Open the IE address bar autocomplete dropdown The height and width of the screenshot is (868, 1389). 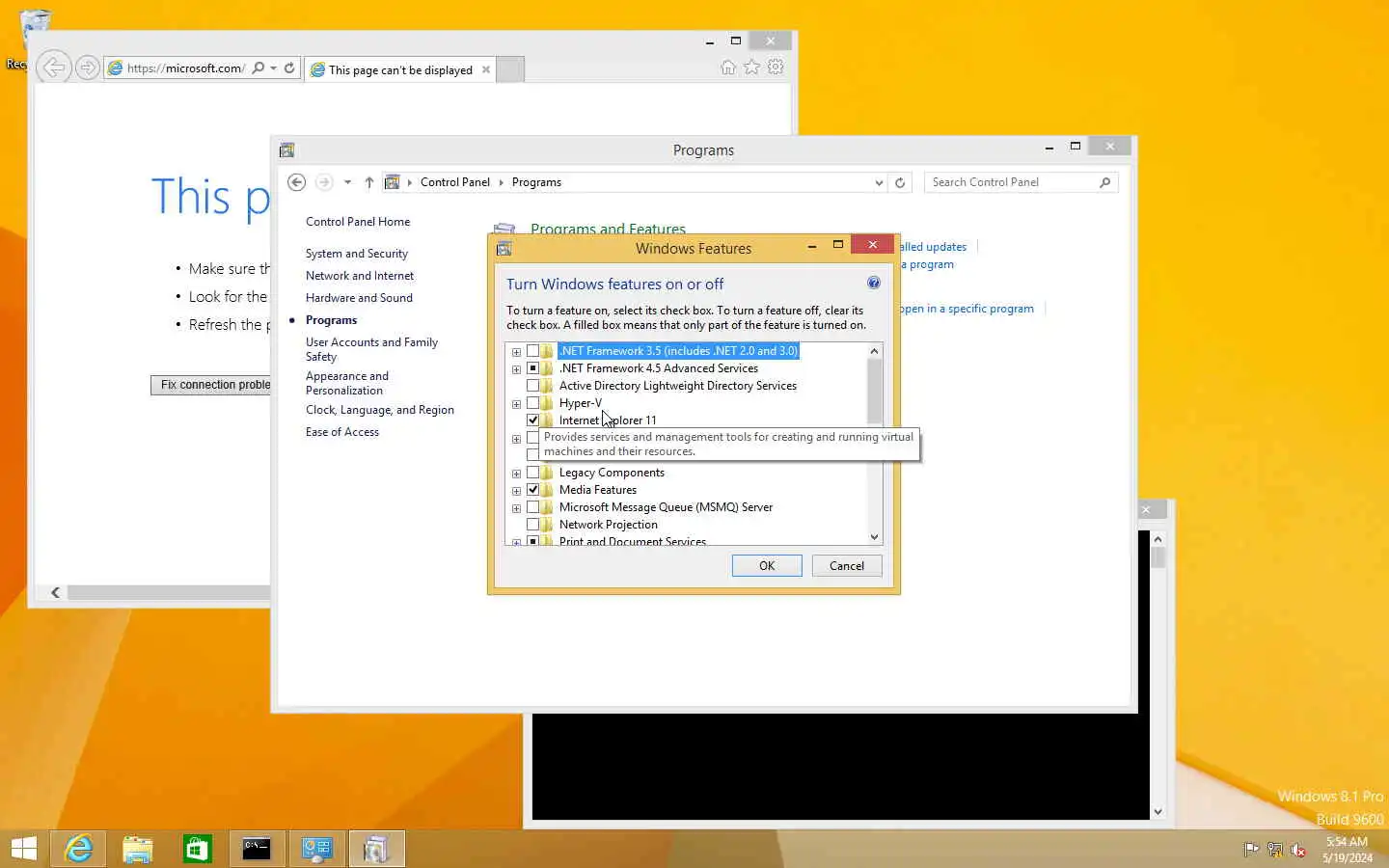coord(274,68)
